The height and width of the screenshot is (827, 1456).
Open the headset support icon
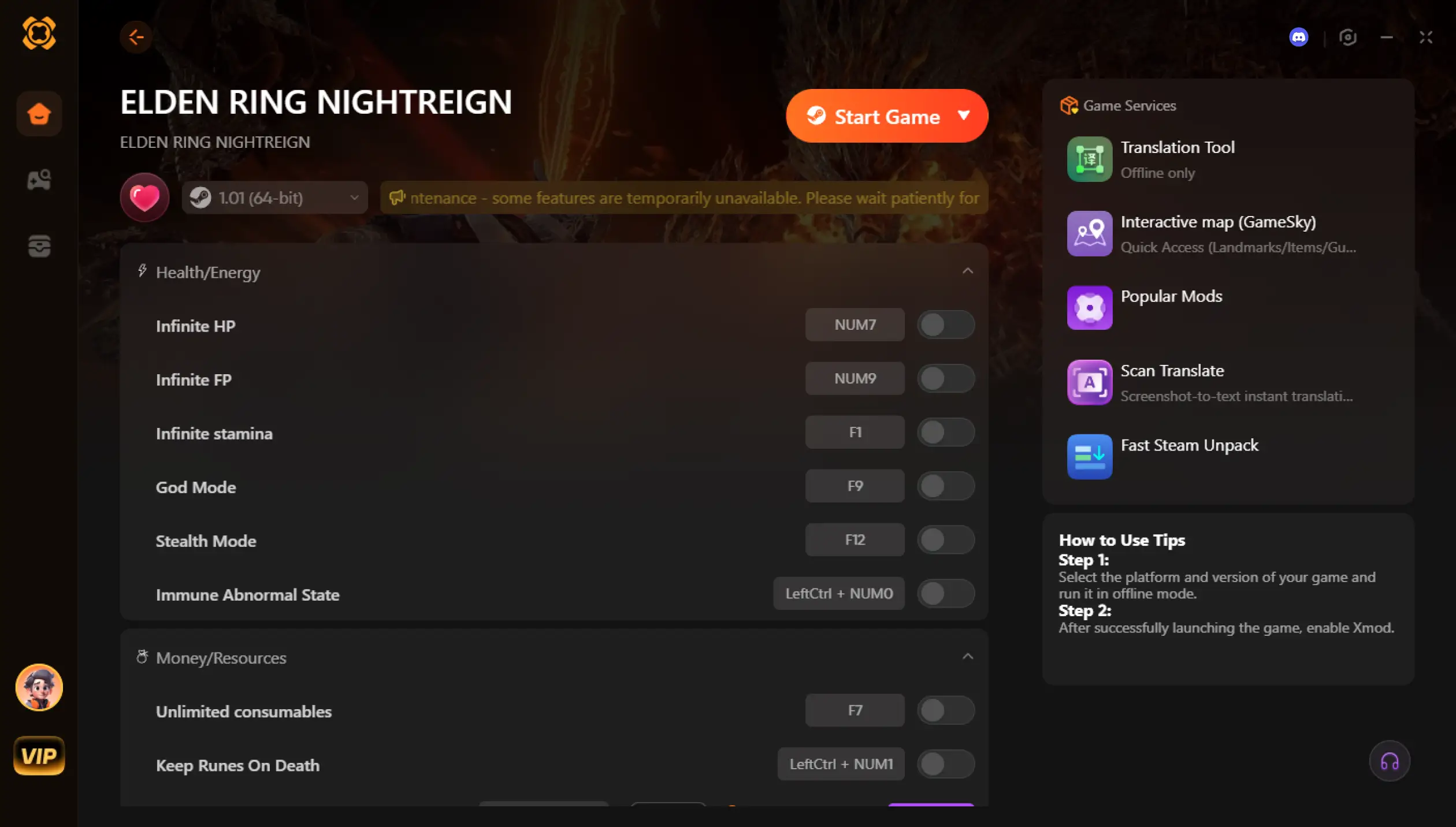point(1389,761)
